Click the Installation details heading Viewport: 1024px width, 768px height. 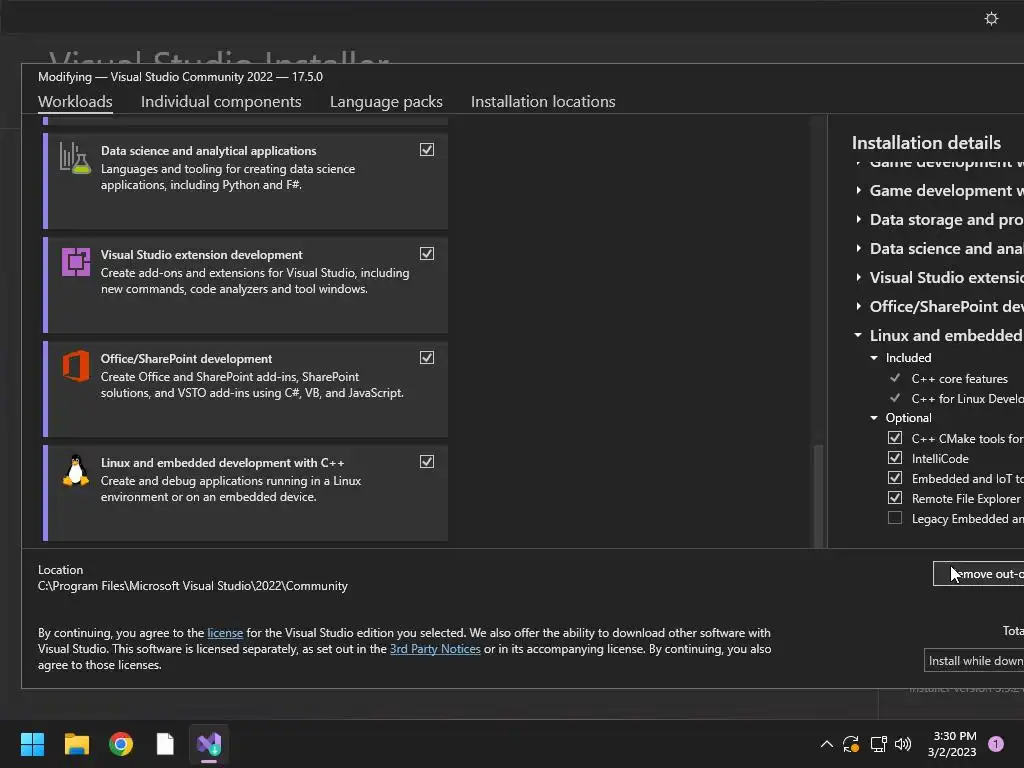click(926, 142)
